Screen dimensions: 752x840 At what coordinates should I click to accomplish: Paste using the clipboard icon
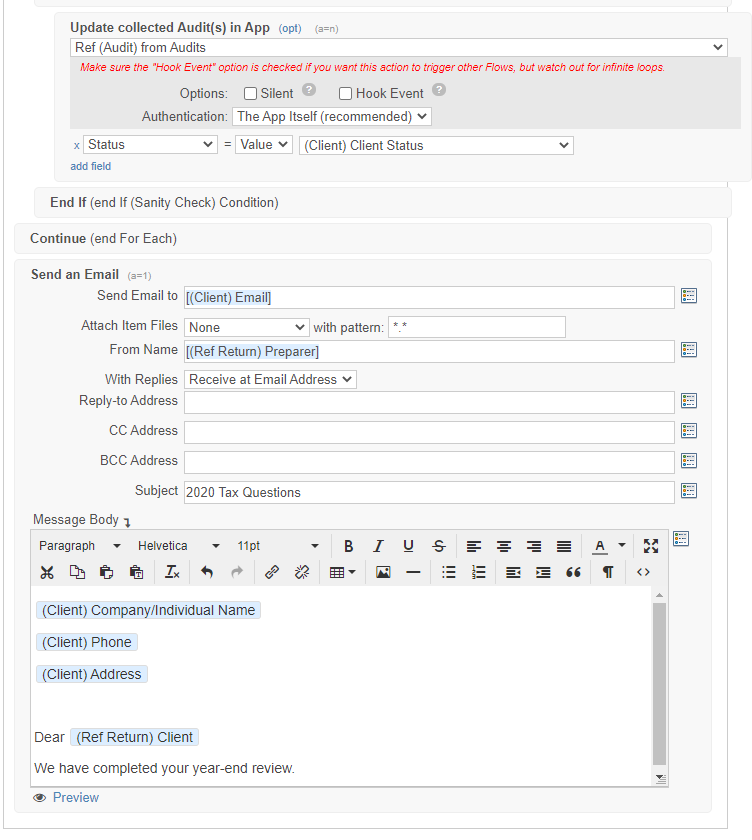pos(107,572)
